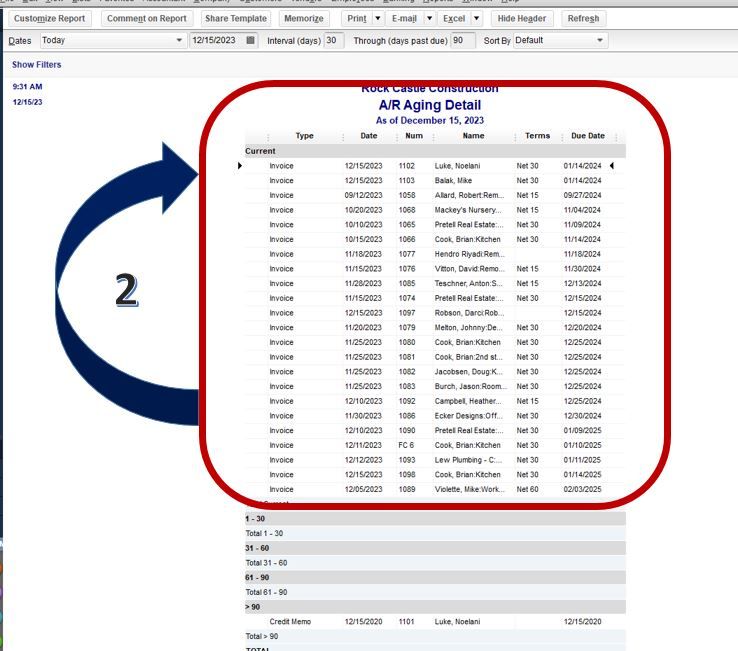Image resolution: width=738 pixels, height=651 pixels.
Task: Click the Memorize button
Action: click(304, 18)
